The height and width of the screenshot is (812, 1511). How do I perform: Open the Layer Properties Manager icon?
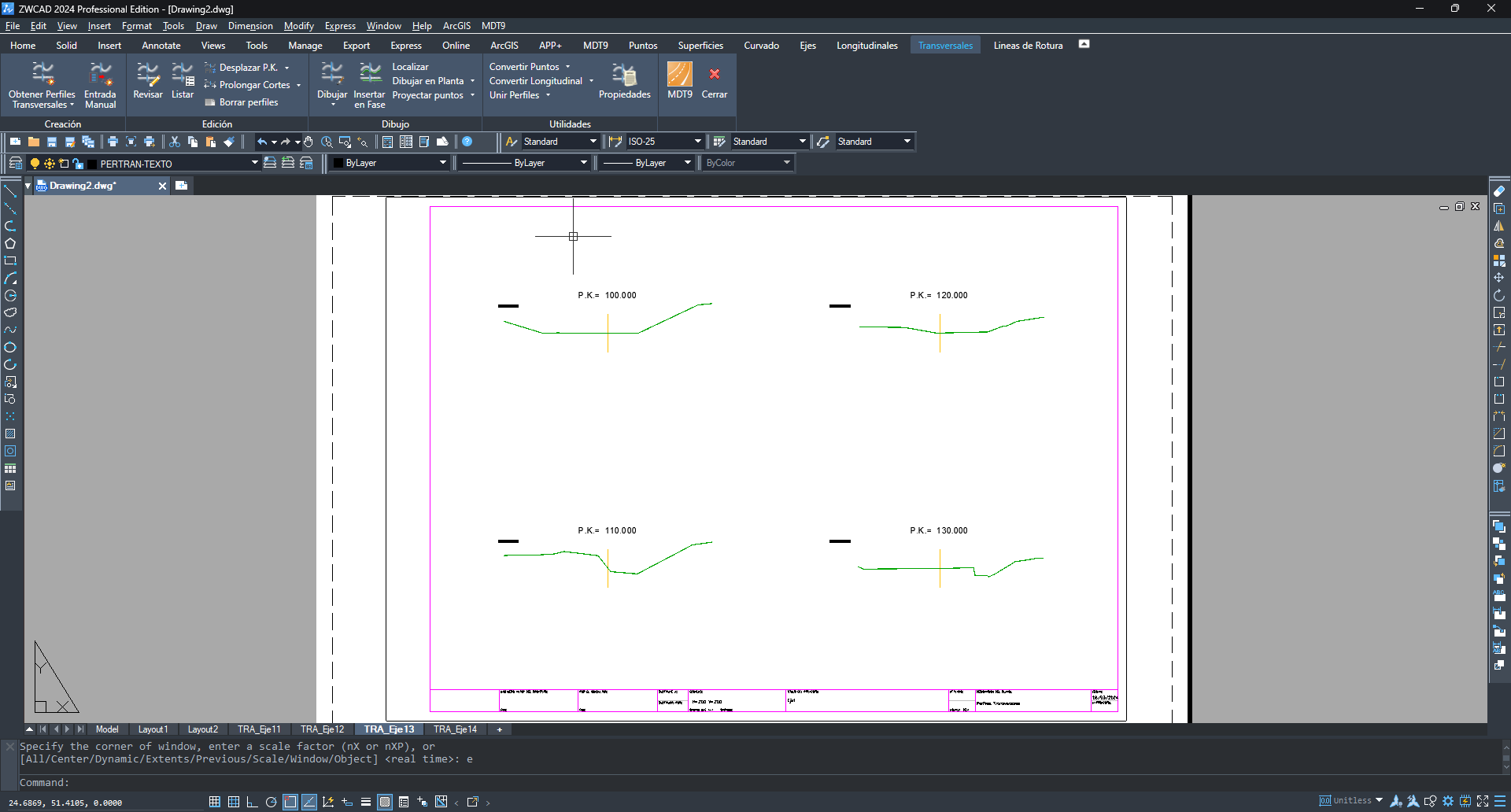(15, 163)
